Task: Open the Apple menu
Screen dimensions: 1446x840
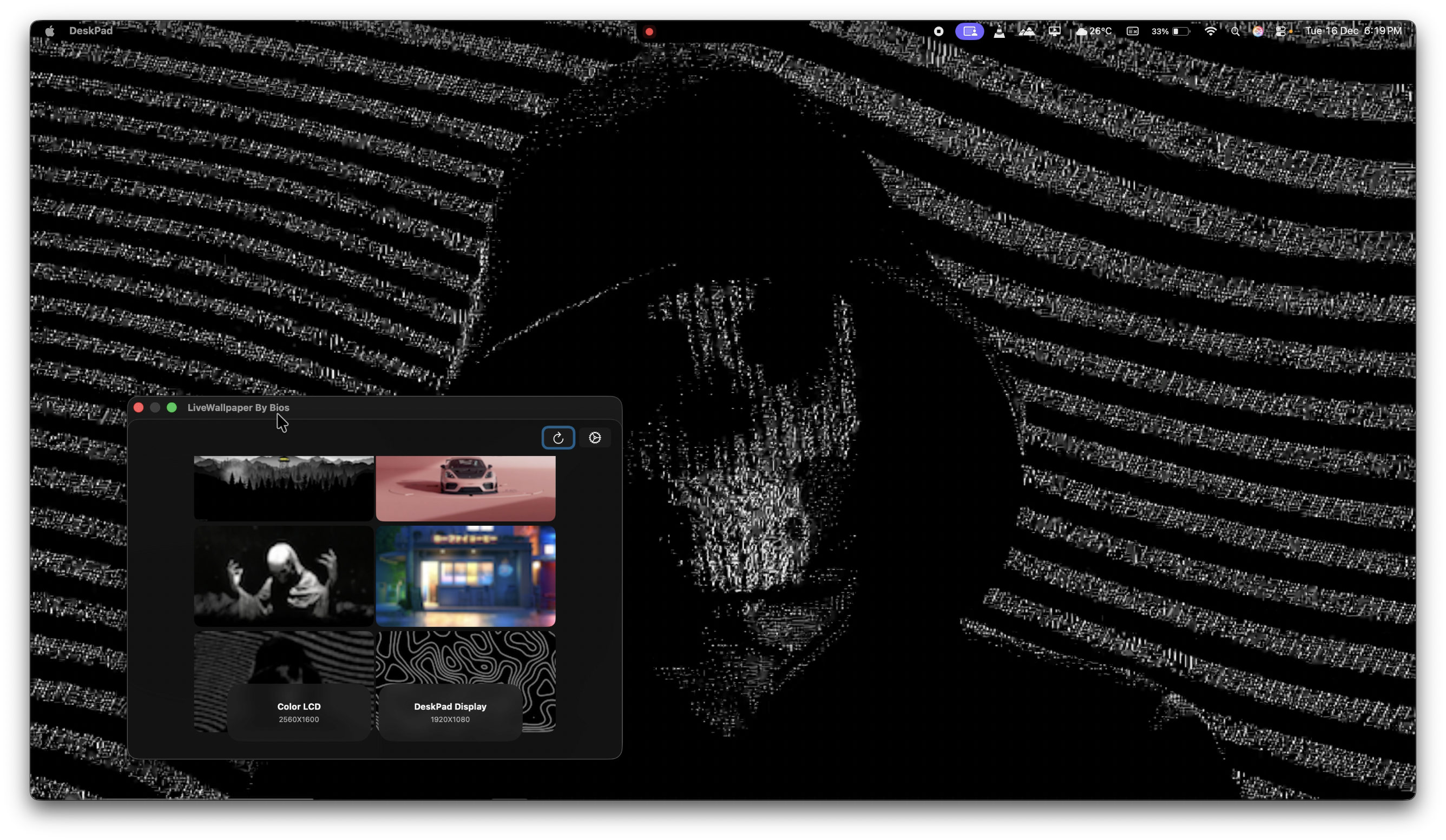Action: point(49,30)
